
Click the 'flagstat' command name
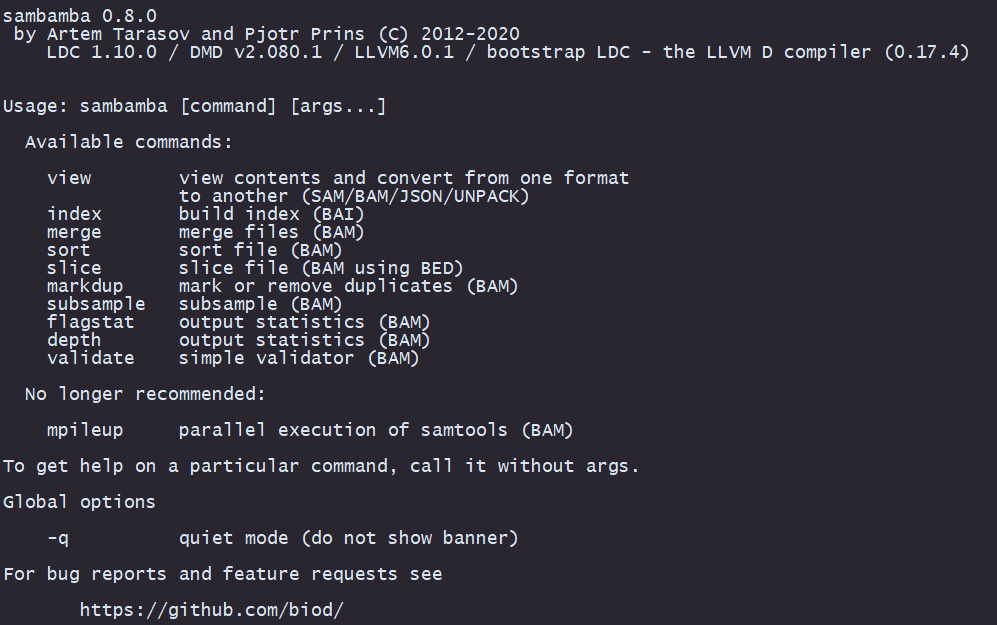[90, 322]
